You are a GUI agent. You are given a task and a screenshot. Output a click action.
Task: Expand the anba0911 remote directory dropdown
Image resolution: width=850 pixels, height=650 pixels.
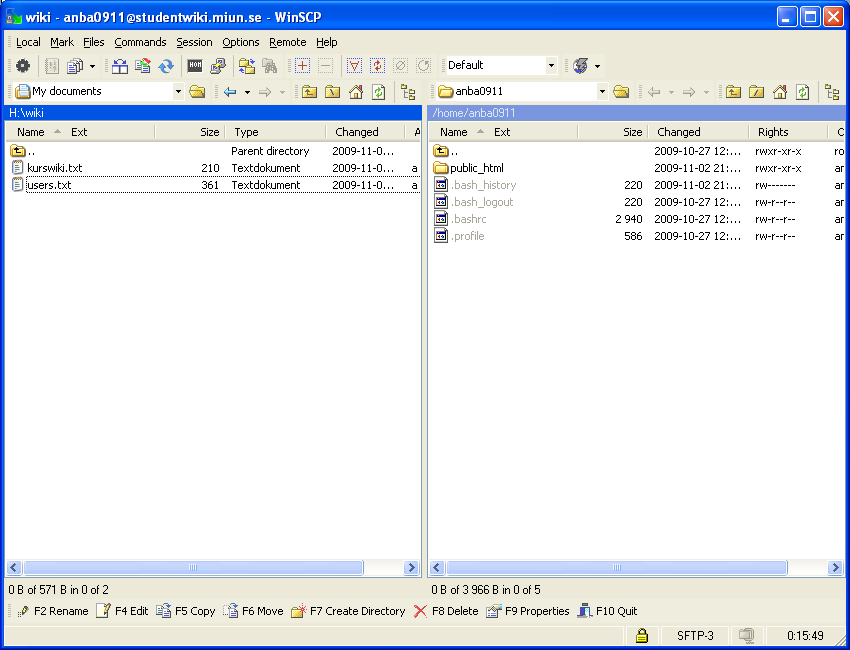click(602, 92)
